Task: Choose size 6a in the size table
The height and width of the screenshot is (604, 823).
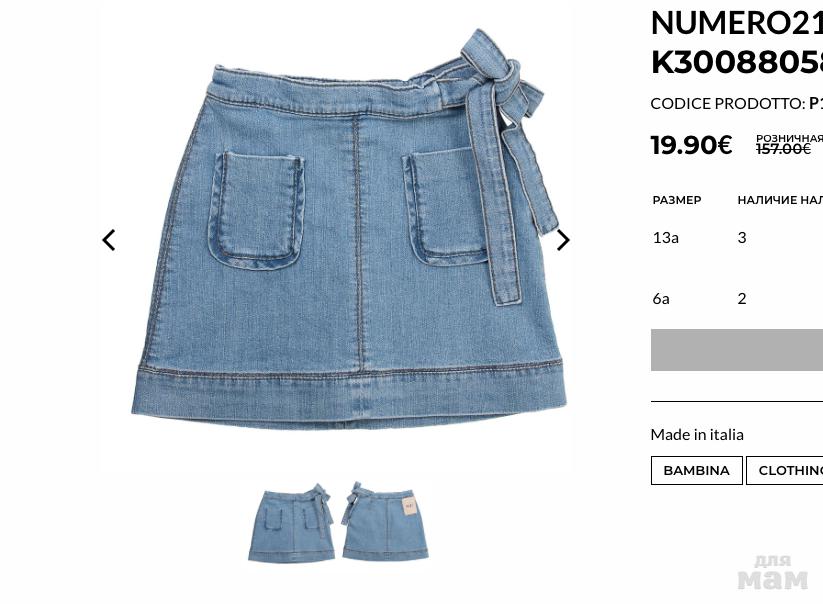Action: 661,299
